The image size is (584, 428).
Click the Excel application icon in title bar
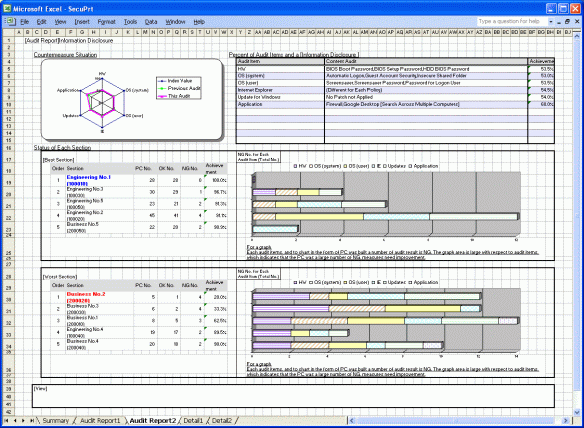[7, 9]
